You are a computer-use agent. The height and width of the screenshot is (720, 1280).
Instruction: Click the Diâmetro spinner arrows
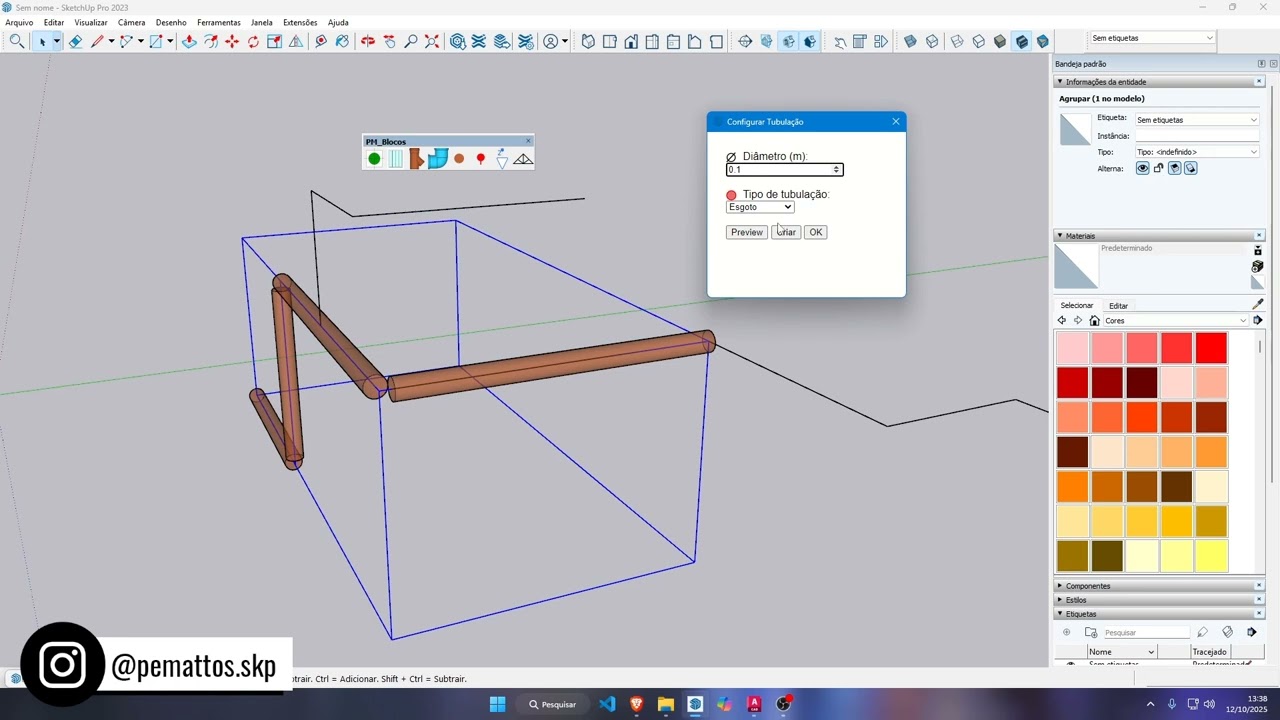pos(837,170)
